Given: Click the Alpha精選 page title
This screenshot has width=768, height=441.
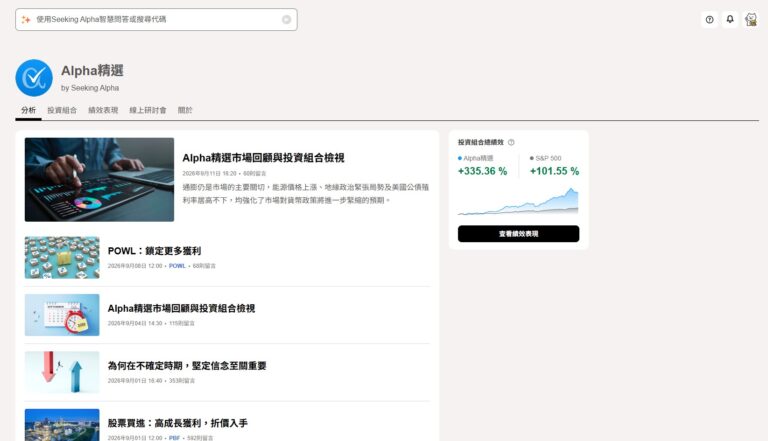Looking at the screenshot, I should 92,71.
